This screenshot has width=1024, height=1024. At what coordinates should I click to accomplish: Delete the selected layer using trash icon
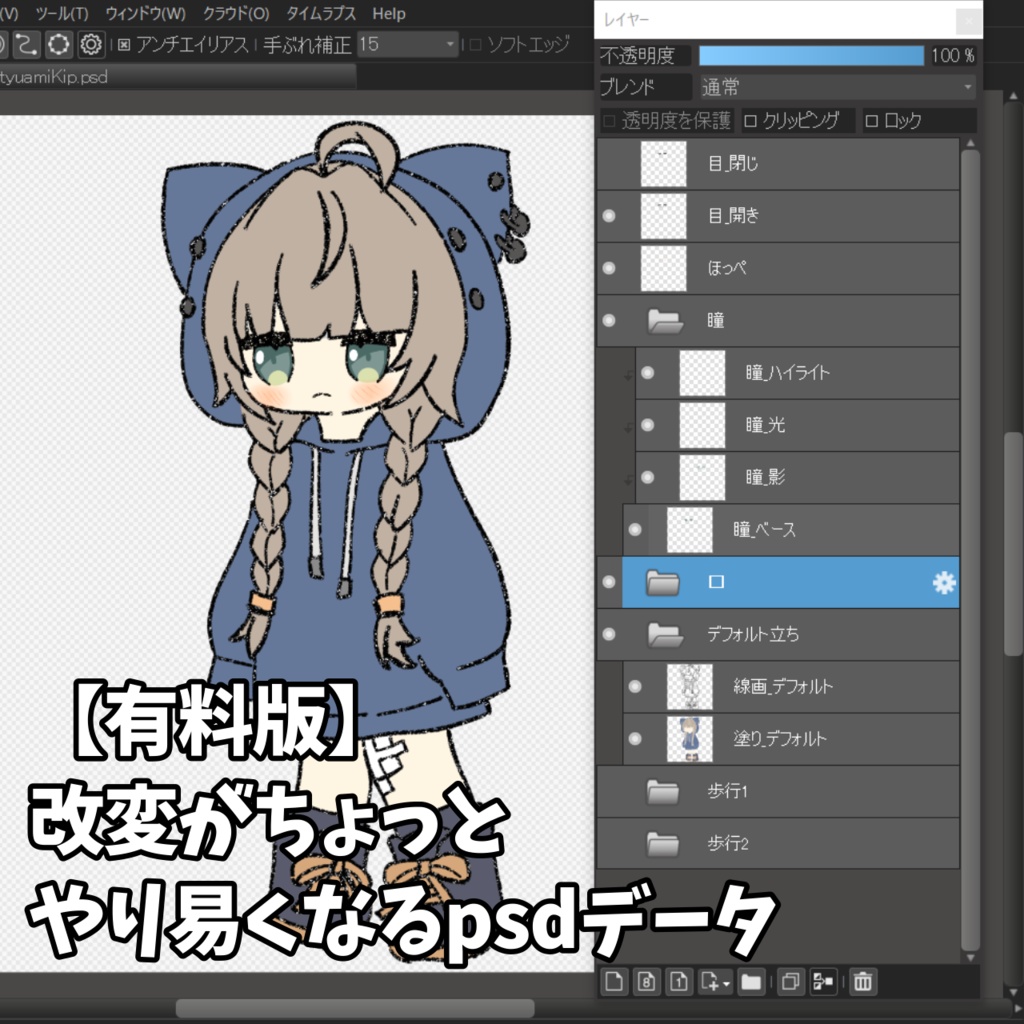[863, 982]
